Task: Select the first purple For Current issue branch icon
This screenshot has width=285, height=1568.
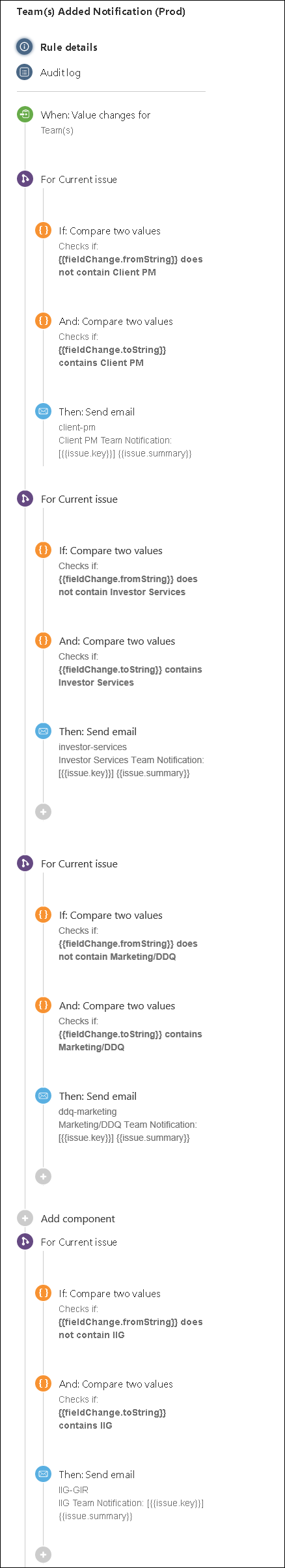Action: click(25, 179)
